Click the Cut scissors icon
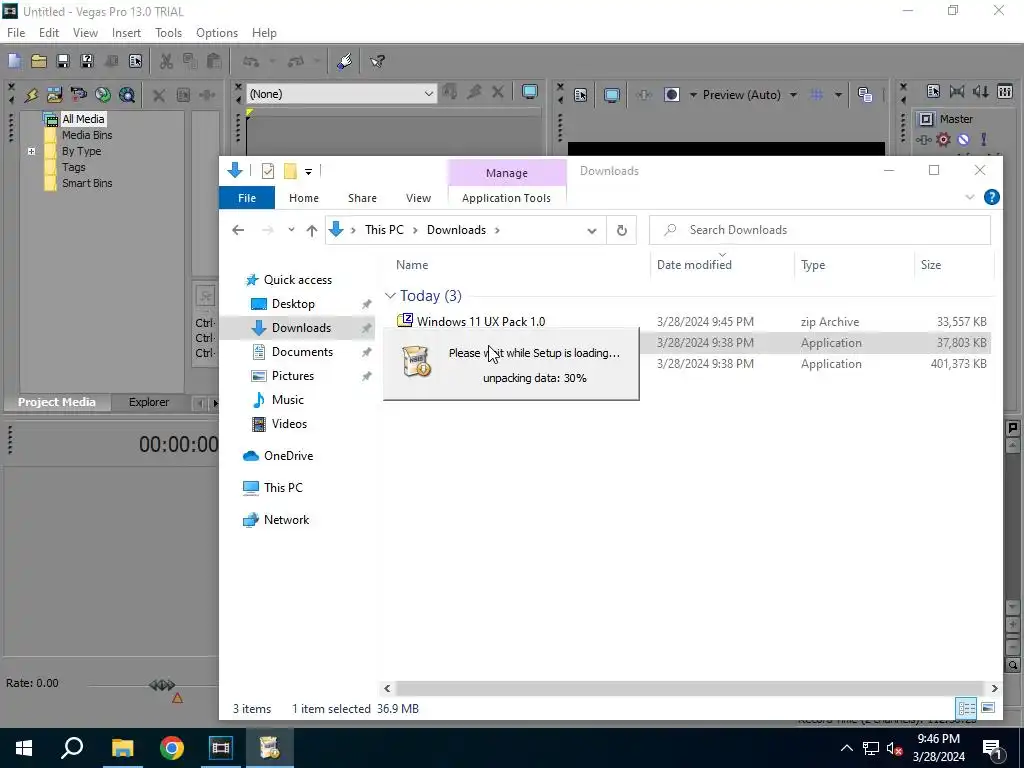This screenshot has height=768, width=1024. coord(166,61)
